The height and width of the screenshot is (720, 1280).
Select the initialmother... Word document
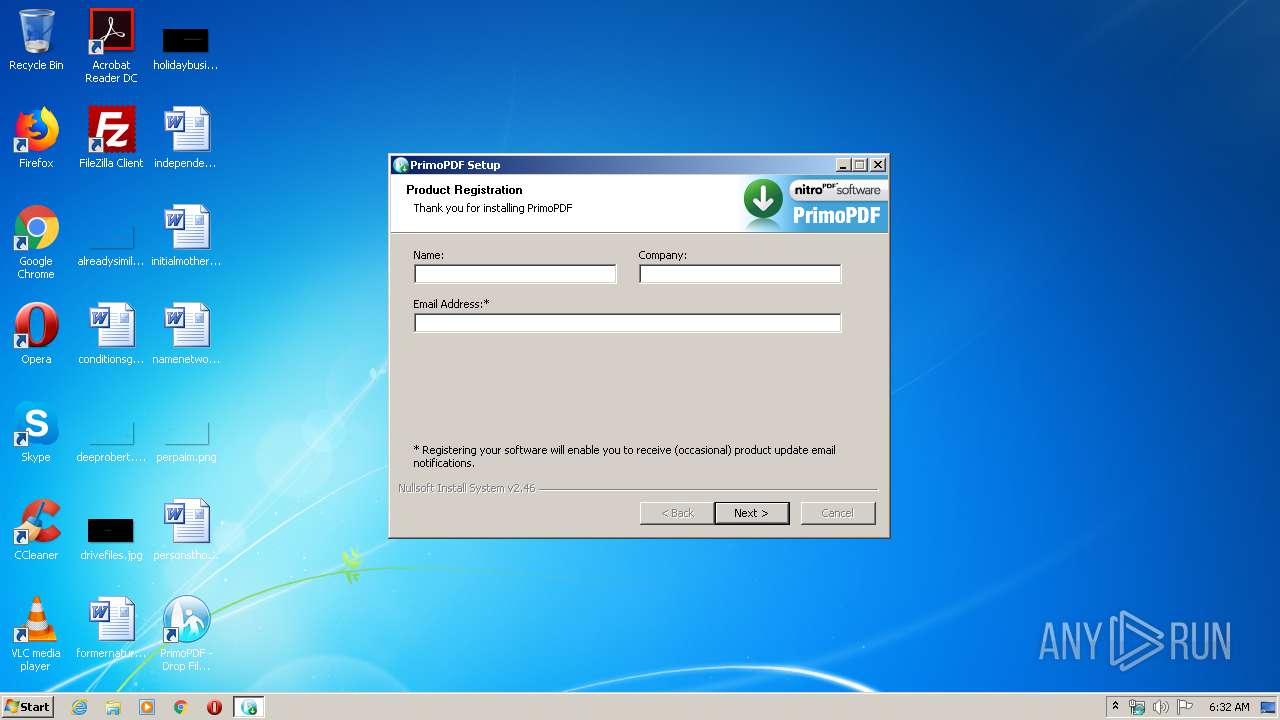click(x=186, y=236)
